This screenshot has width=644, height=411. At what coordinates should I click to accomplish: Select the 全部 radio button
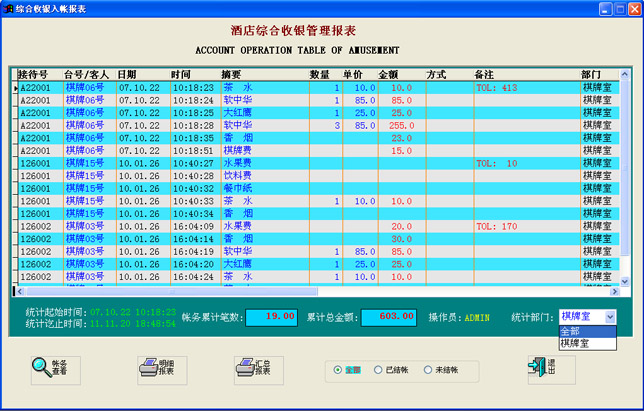point(338,369)
